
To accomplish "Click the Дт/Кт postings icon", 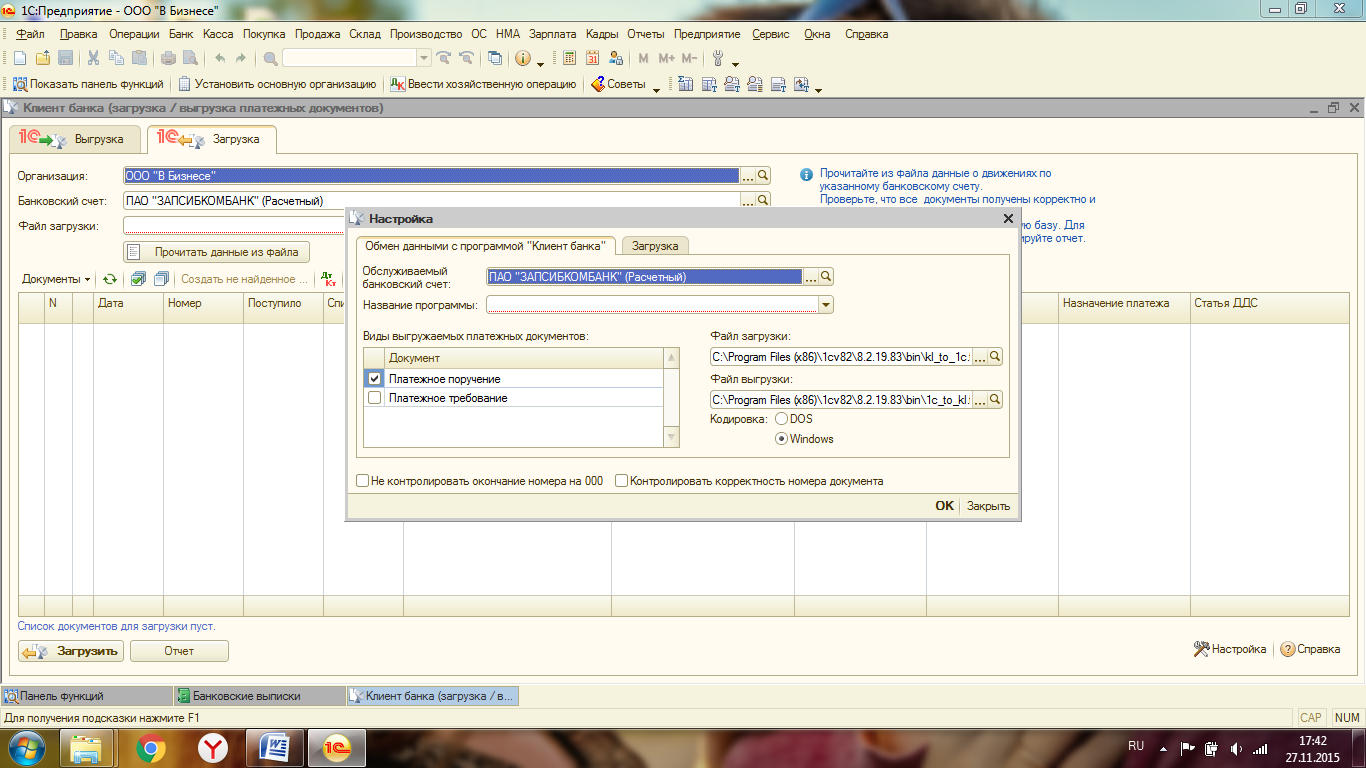I will [x=329, y=279].
